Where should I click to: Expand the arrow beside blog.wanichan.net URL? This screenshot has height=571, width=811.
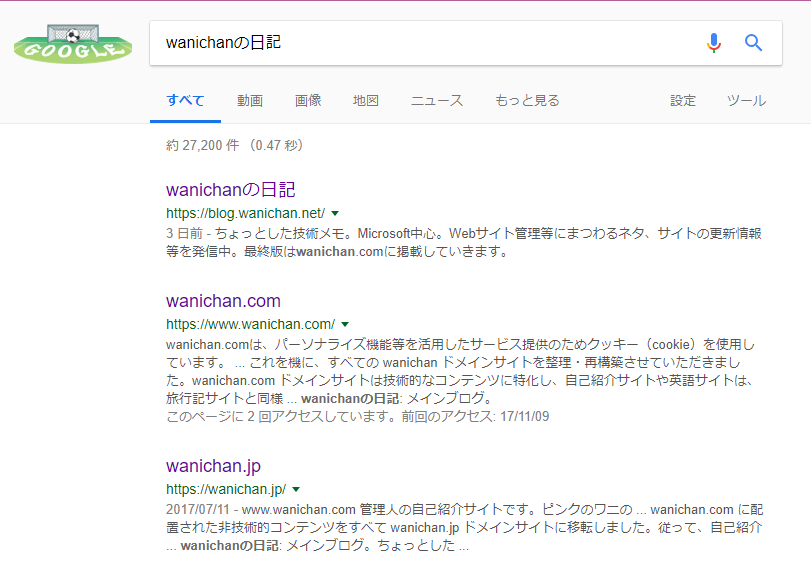[335, 213]
